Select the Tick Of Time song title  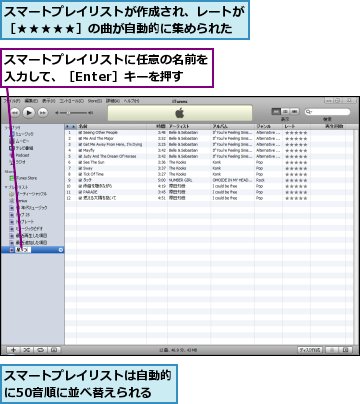(x=93, y=174)
